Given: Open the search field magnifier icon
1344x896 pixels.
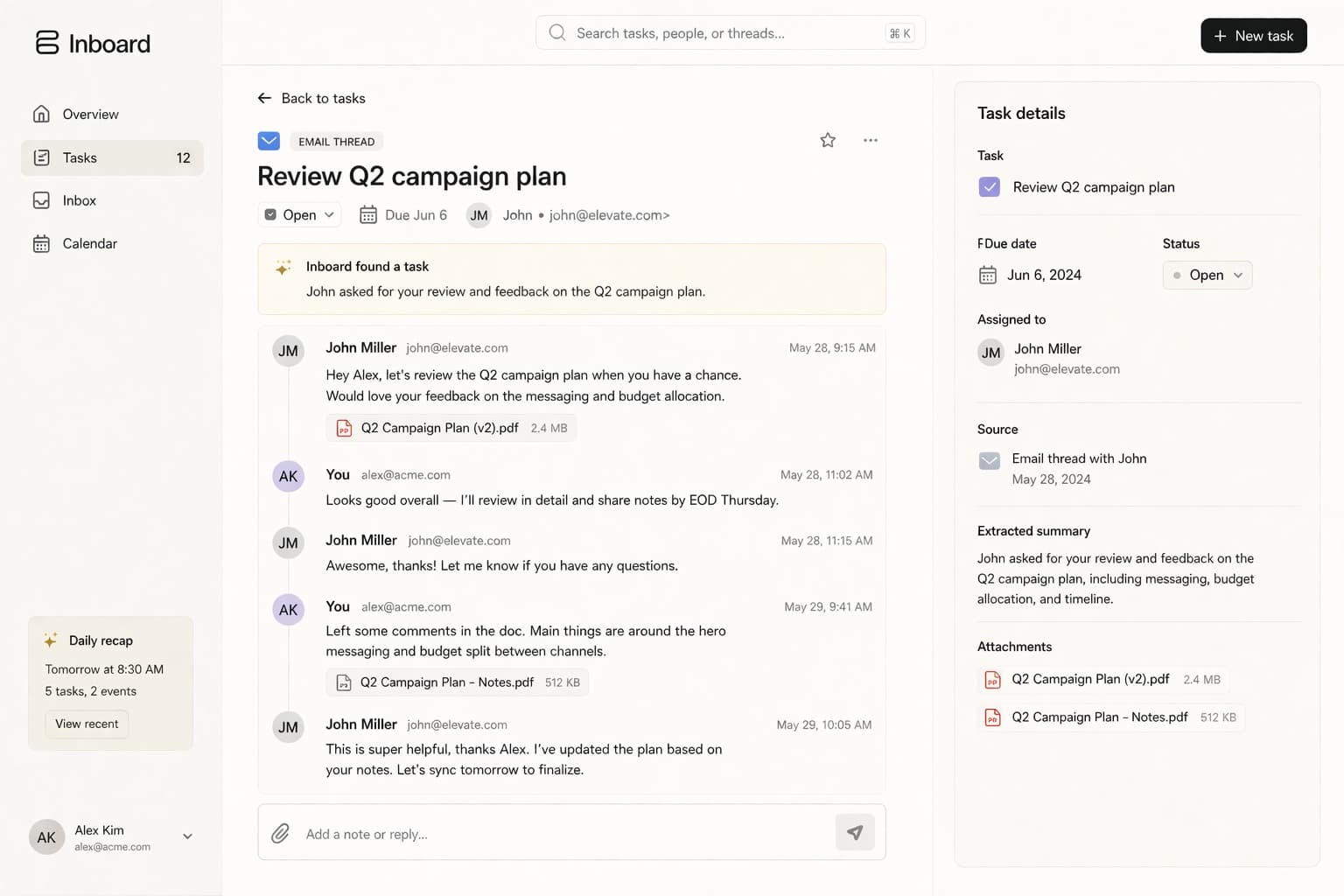Looking at the screenshot, I should tap(557, 32).
